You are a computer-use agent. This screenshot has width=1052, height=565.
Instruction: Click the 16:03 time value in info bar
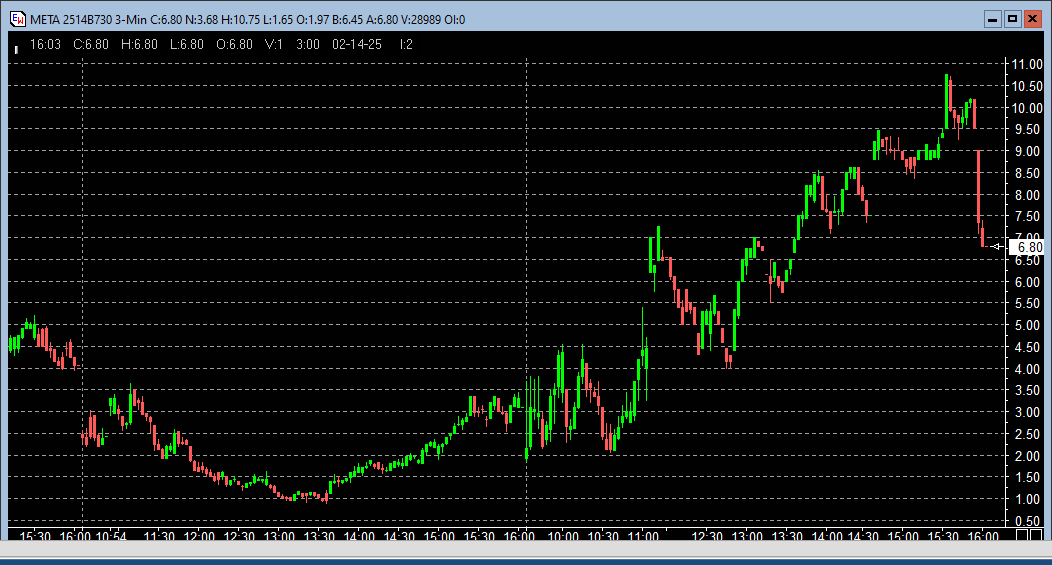45,44
